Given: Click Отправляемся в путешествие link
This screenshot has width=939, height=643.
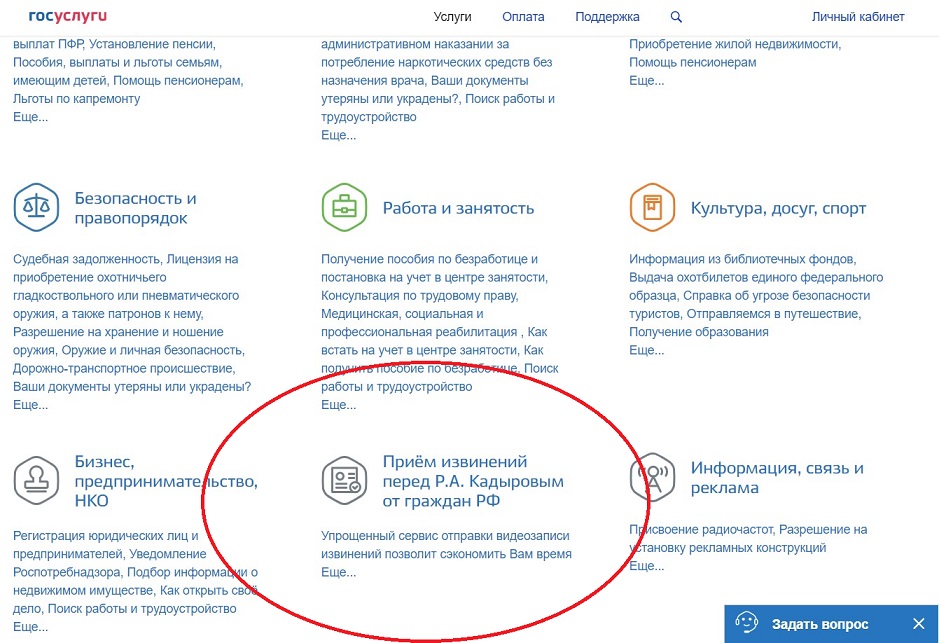Looking at the screenshot, I should (x=773, y=314).
